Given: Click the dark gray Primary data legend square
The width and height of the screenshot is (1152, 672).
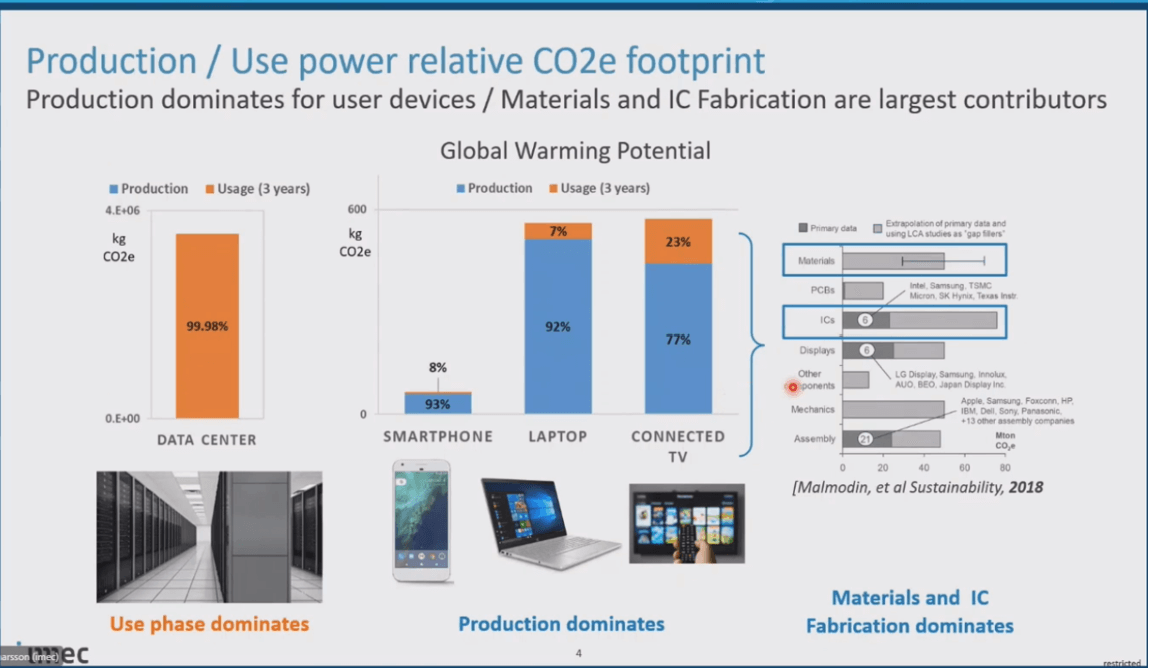Looking at the screenshot, I should coord(803,228).
